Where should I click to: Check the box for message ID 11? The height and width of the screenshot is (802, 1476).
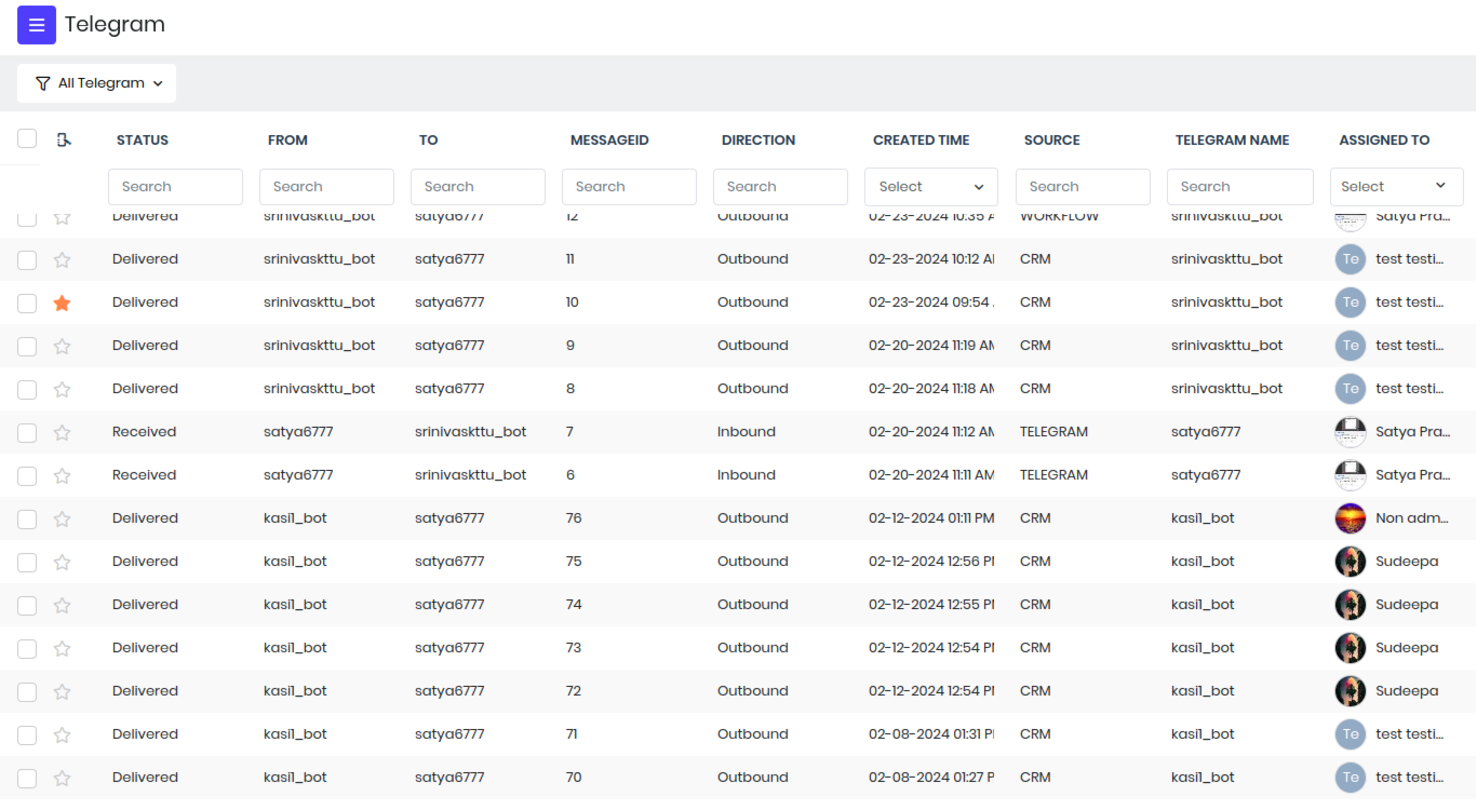pyautogui.click(x=27, y=260)
